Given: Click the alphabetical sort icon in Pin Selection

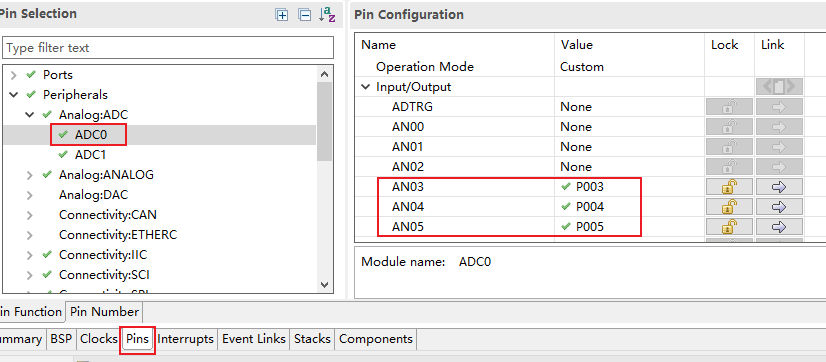Looking at the screenshot, I should (x=327, y=14).
